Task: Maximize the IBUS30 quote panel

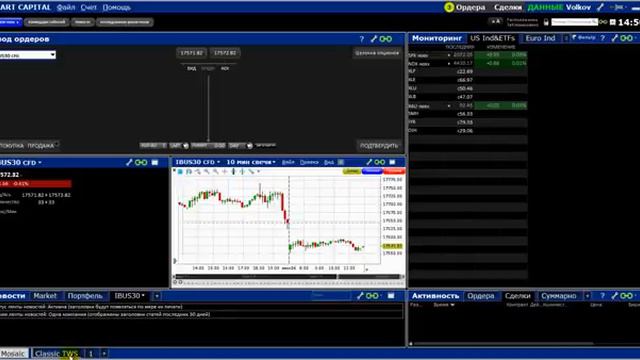Action: [x=155, y=162]
